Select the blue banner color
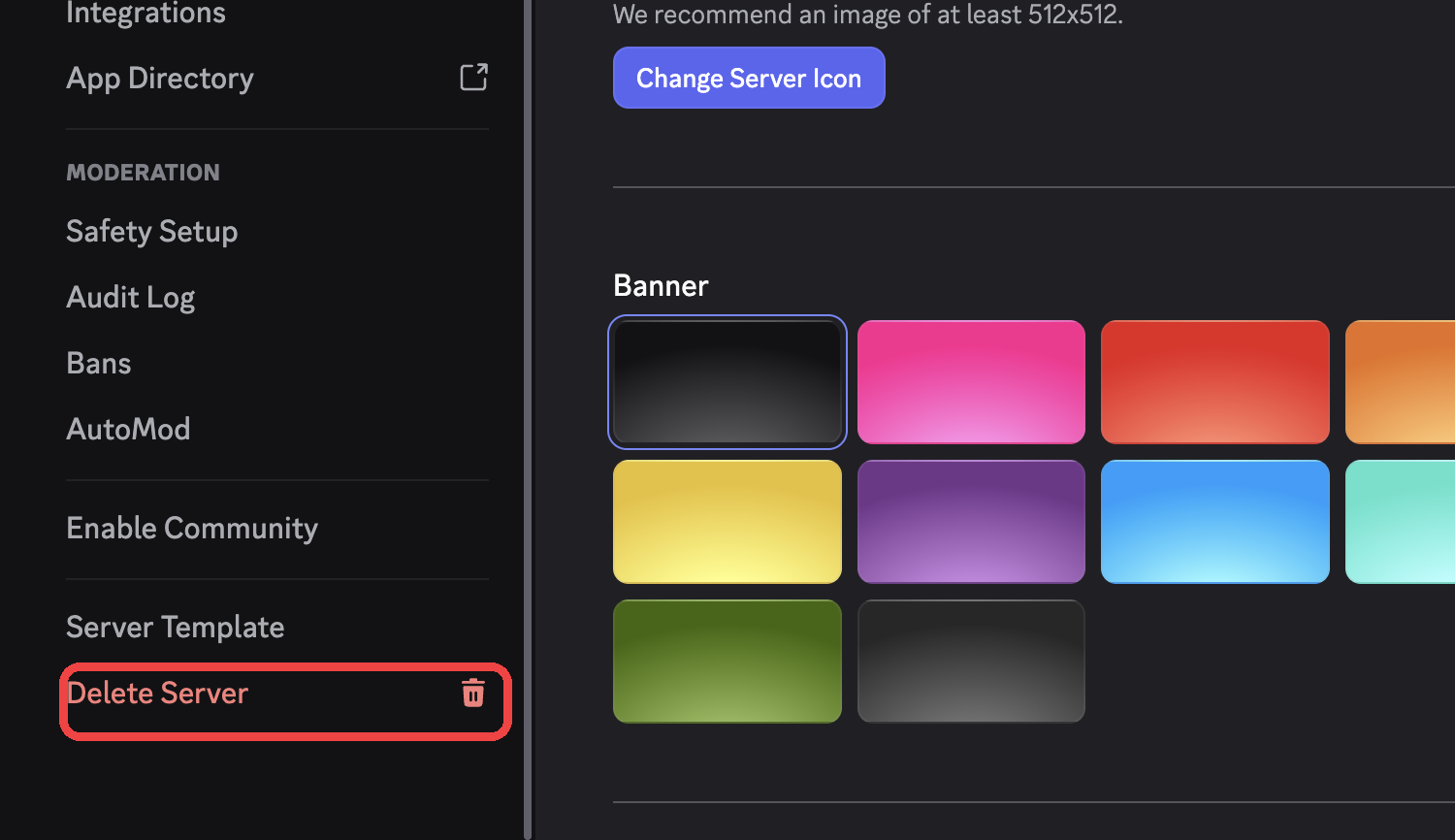The image size is (1455, 840). click(x=1215, y=522)
